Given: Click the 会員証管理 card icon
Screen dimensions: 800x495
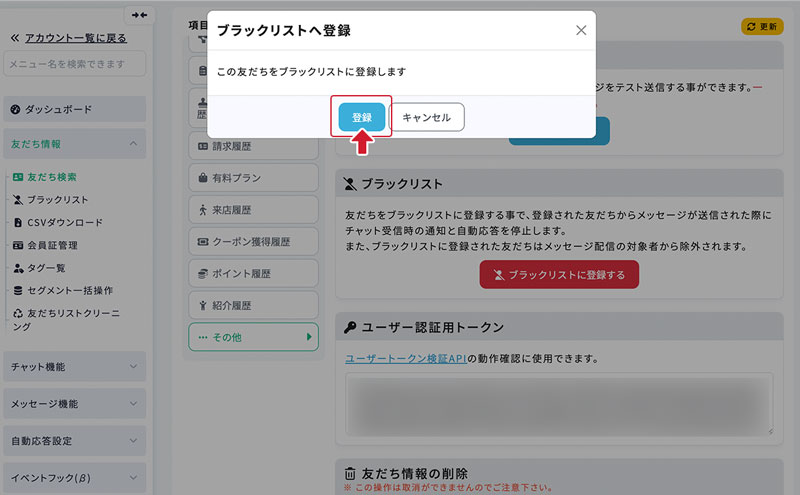Looking at the screenshot, I should [x=17, y=245].
